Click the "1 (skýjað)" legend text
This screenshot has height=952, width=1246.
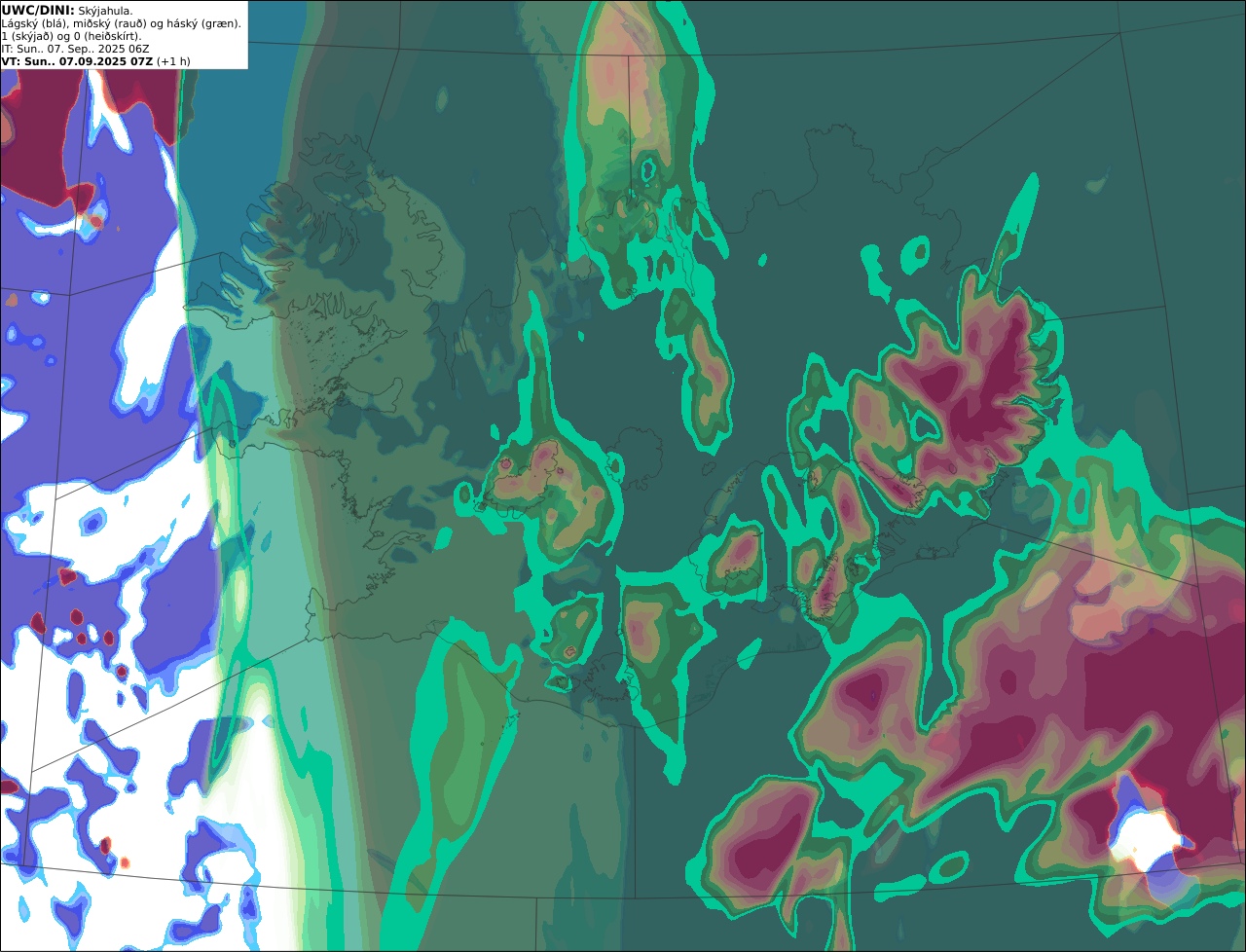tap(27, 36)
